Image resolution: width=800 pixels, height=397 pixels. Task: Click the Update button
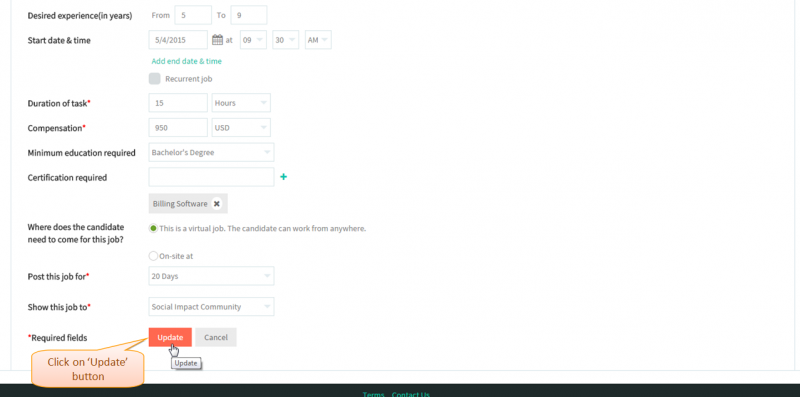[170, 337]
